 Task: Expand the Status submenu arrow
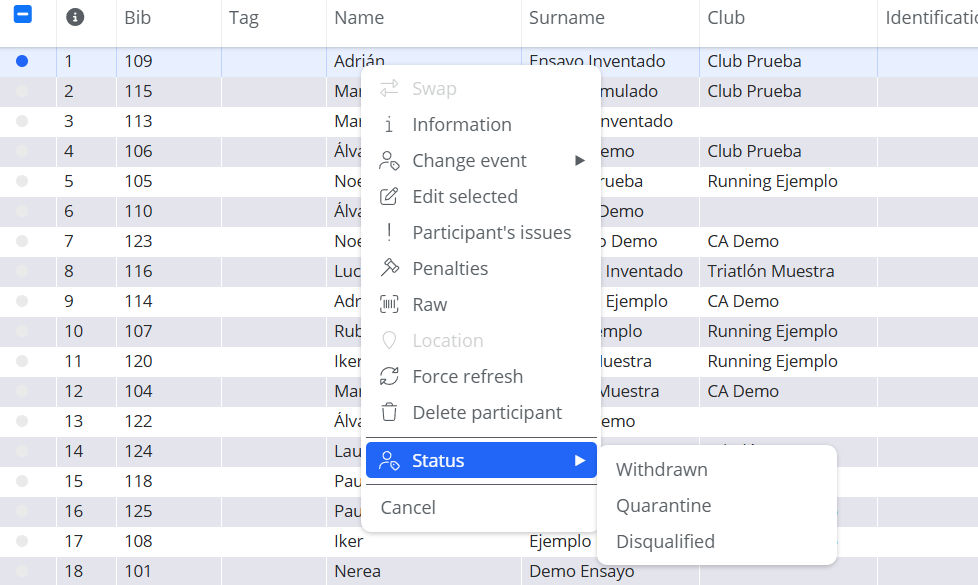click(580, 461)
